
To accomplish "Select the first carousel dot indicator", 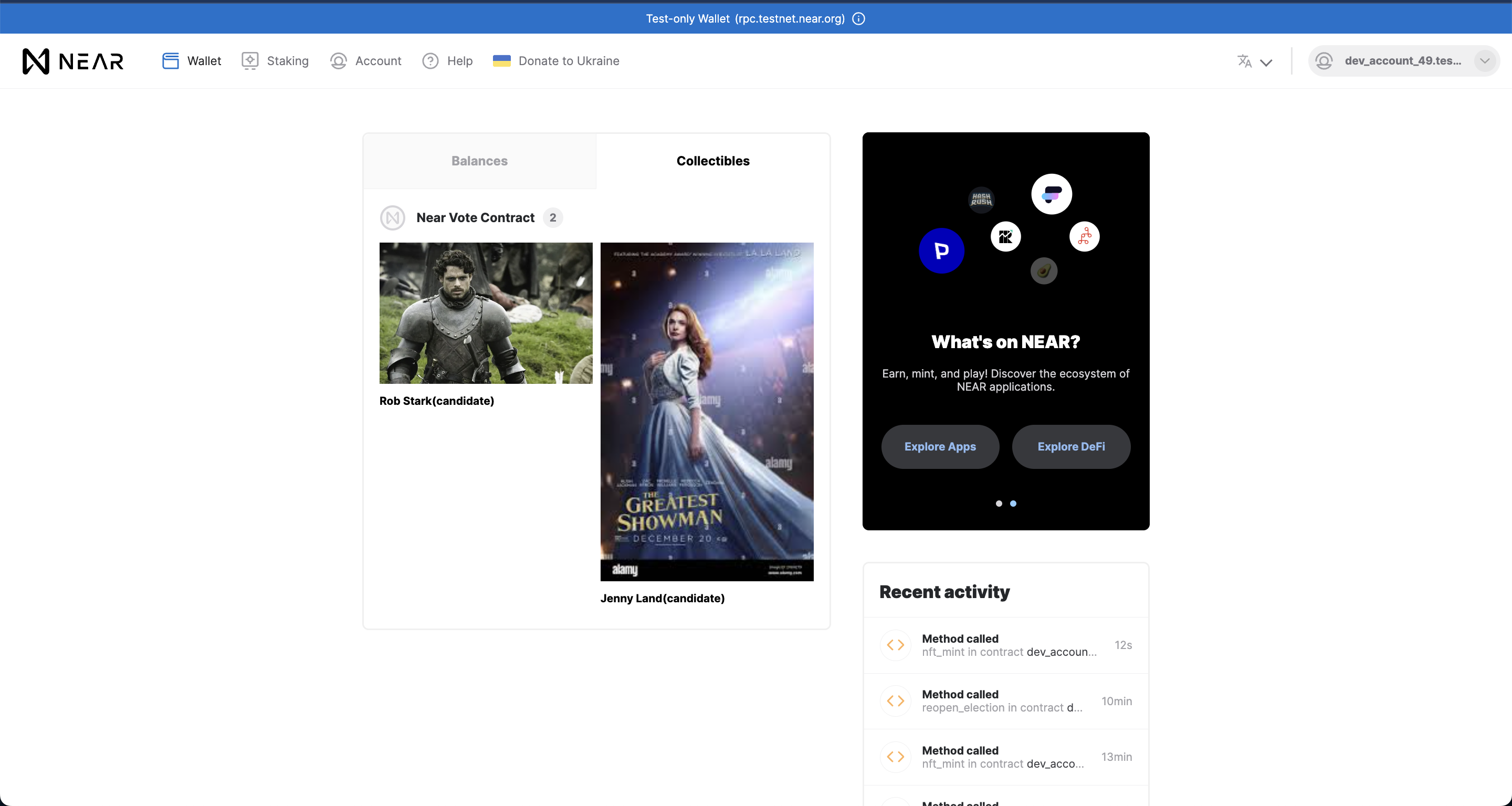I will (999, 504).
